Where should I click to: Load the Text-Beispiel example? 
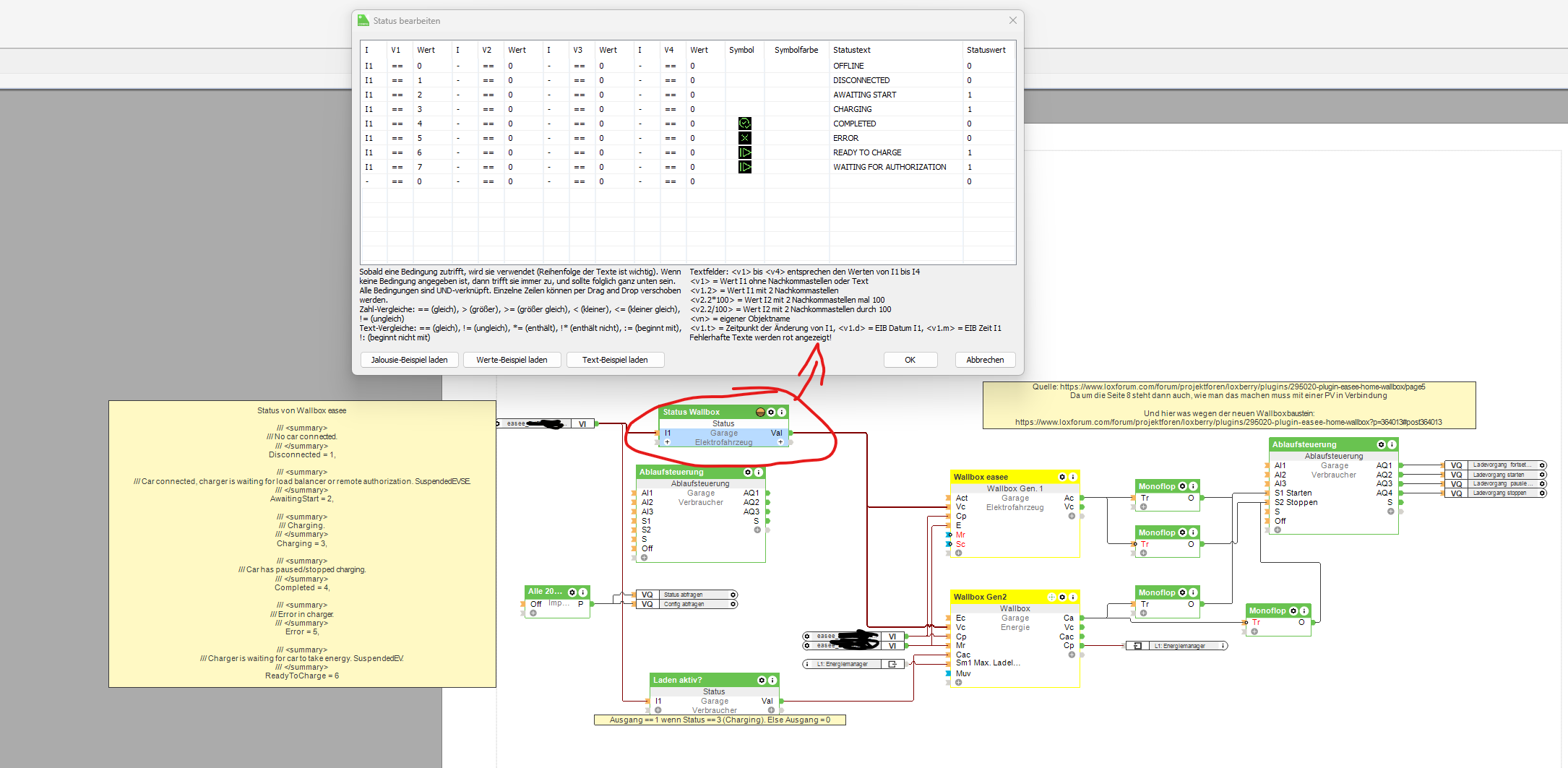click(615, 360)
